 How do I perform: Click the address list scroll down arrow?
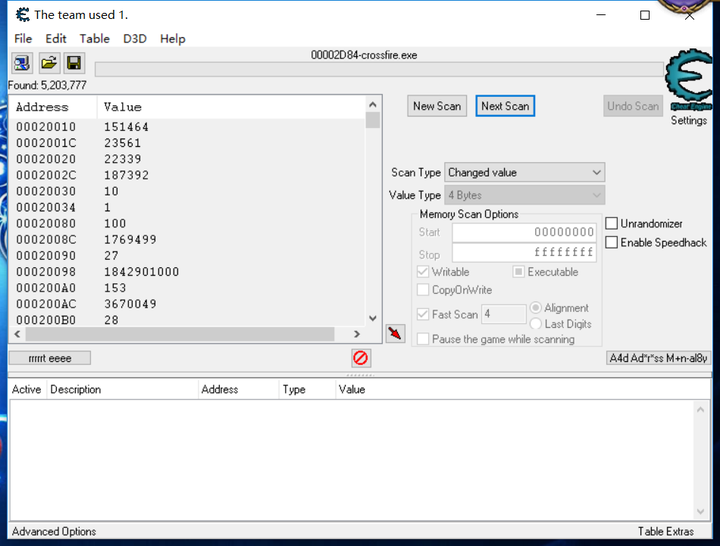point(700,511)
